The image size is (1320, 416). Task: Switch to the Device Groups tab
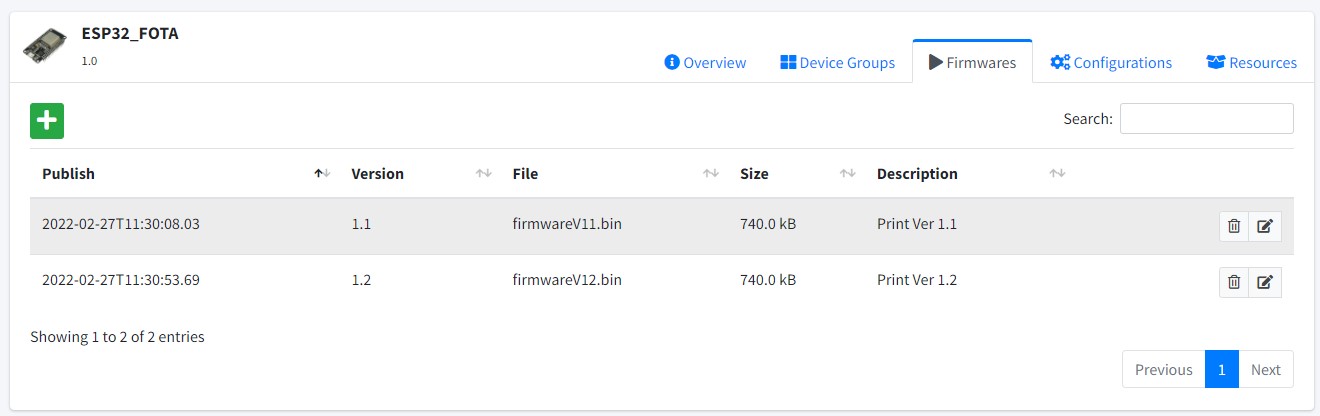click(837, 63)
